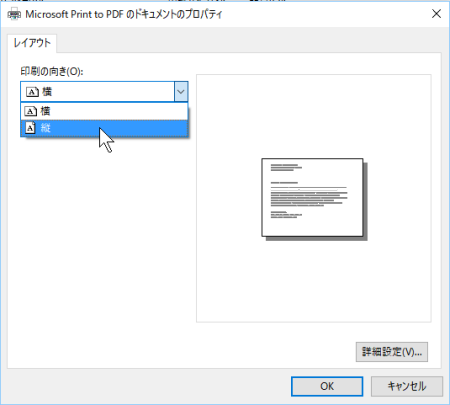This screenshot has width=450, height=405.
Task: Click the 印刷の向き(O): label
Action: [x=52, y=71]
